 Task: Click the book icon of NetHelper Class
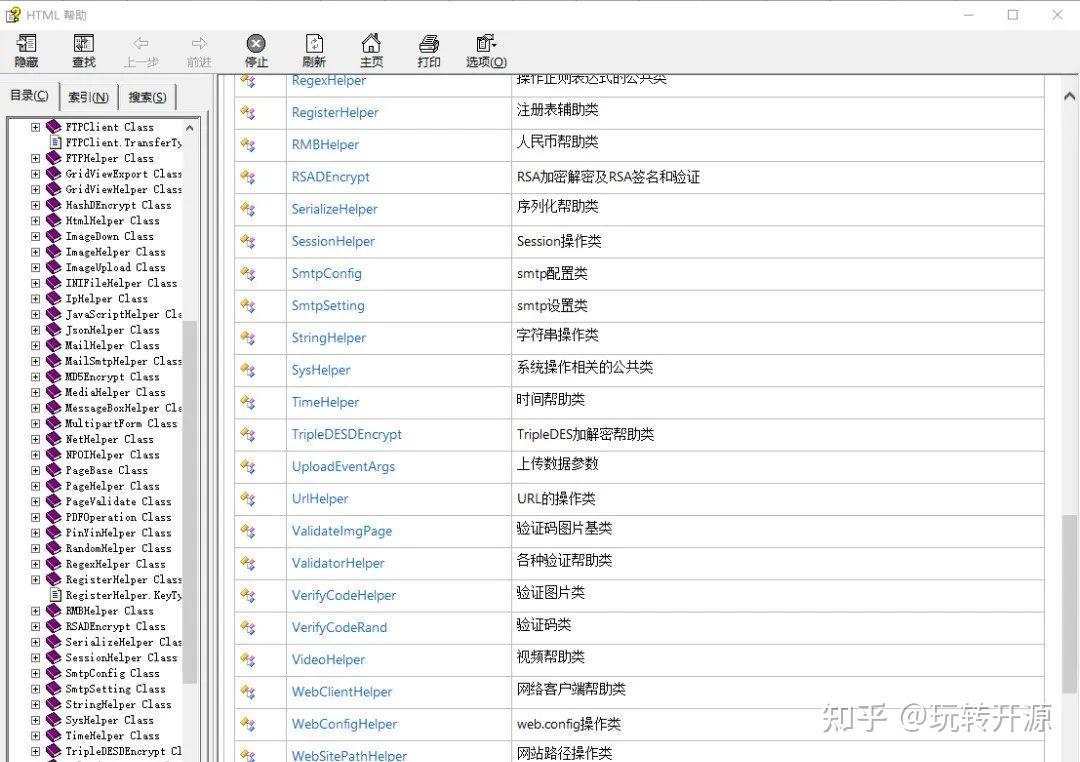pos(54,439)
